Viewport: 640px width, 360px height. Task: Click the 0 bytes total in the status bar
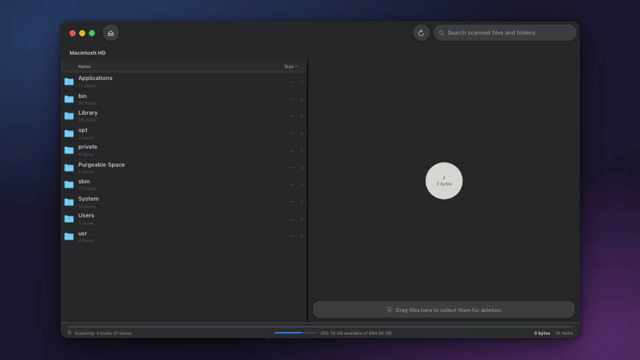pyautogui.click(x=542, y=333)
